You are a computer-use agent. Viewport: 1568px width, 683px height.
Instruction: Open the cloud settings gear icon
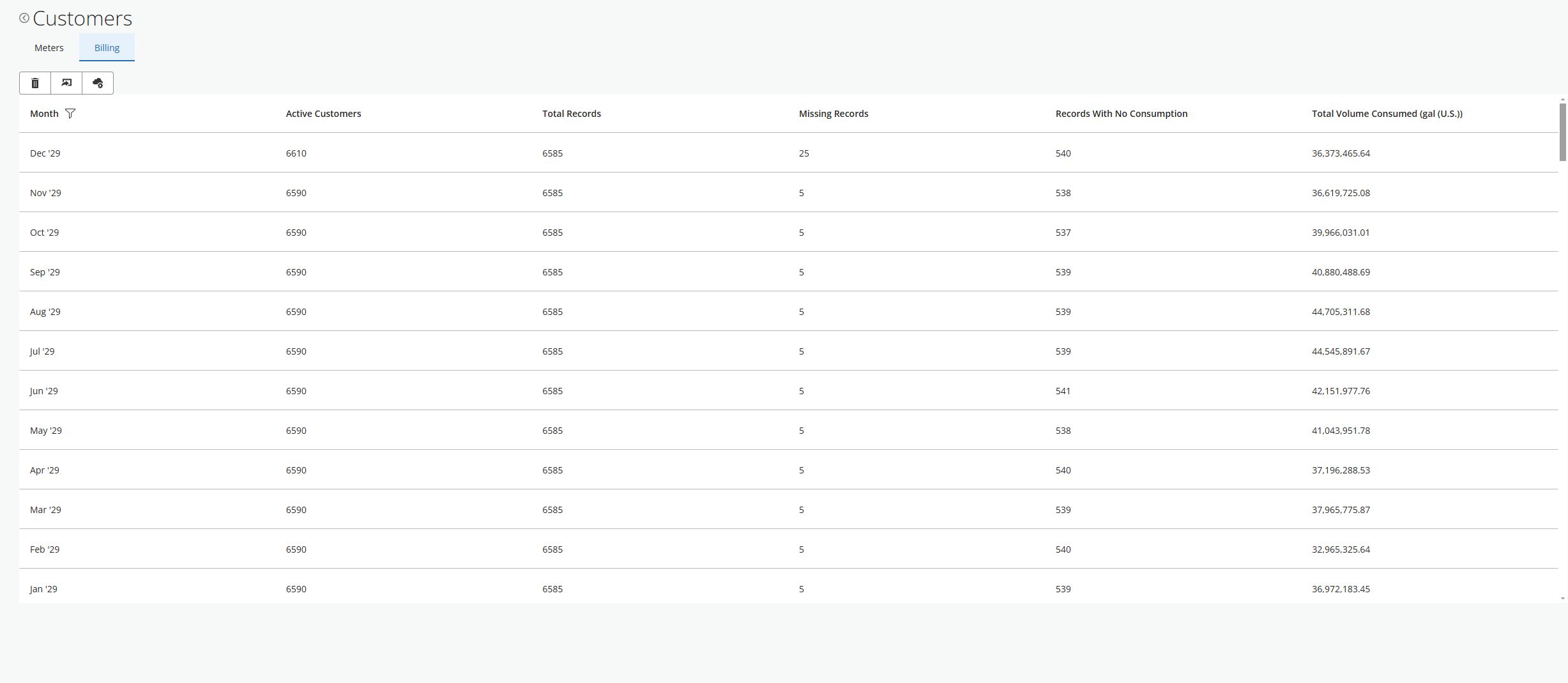click(98, 83)
